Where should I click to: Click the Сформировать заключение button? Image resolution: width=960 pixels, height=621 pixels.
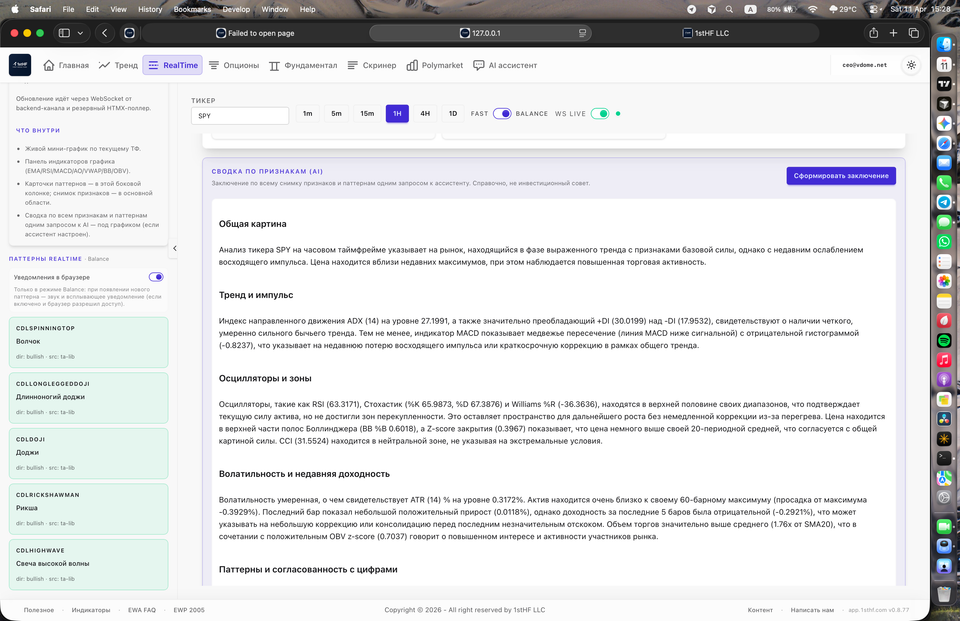point(840,176)
